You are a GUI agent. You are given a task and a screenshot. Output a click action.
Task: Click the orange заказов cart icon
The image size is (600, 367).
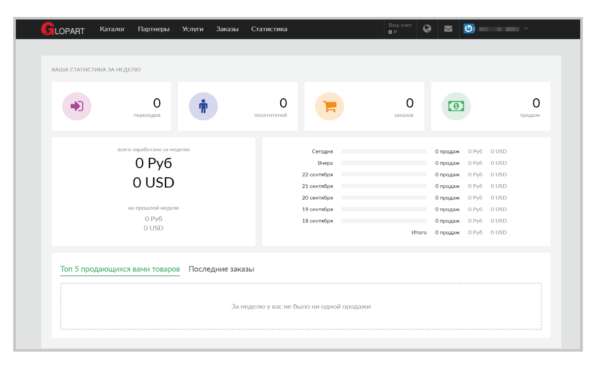pos(329,106)
